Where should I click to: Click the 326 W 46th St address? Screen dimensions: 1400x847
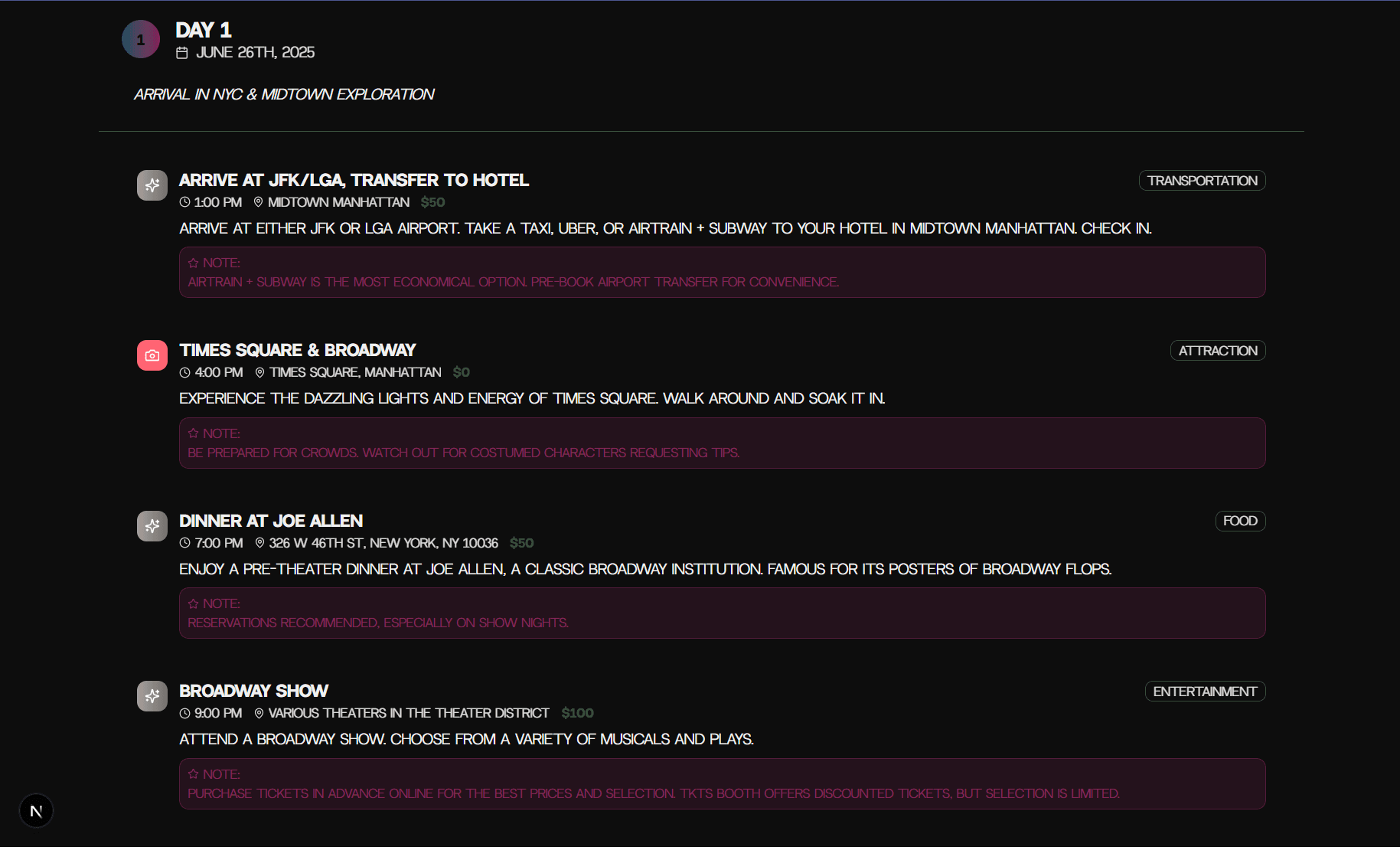(x=383, y=543)
